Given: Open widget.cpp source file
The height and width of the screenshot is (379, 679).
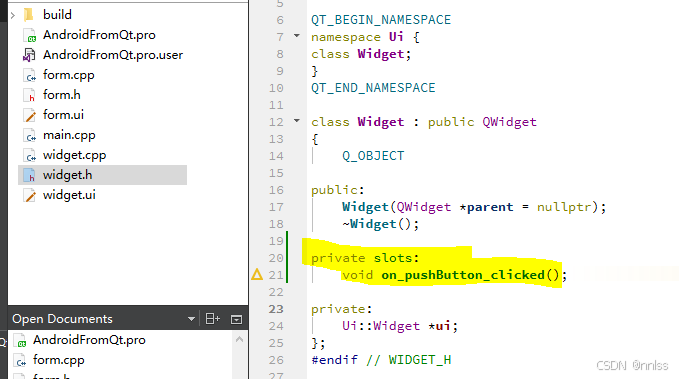Looking at the screenshot, I should pos(74,155).
